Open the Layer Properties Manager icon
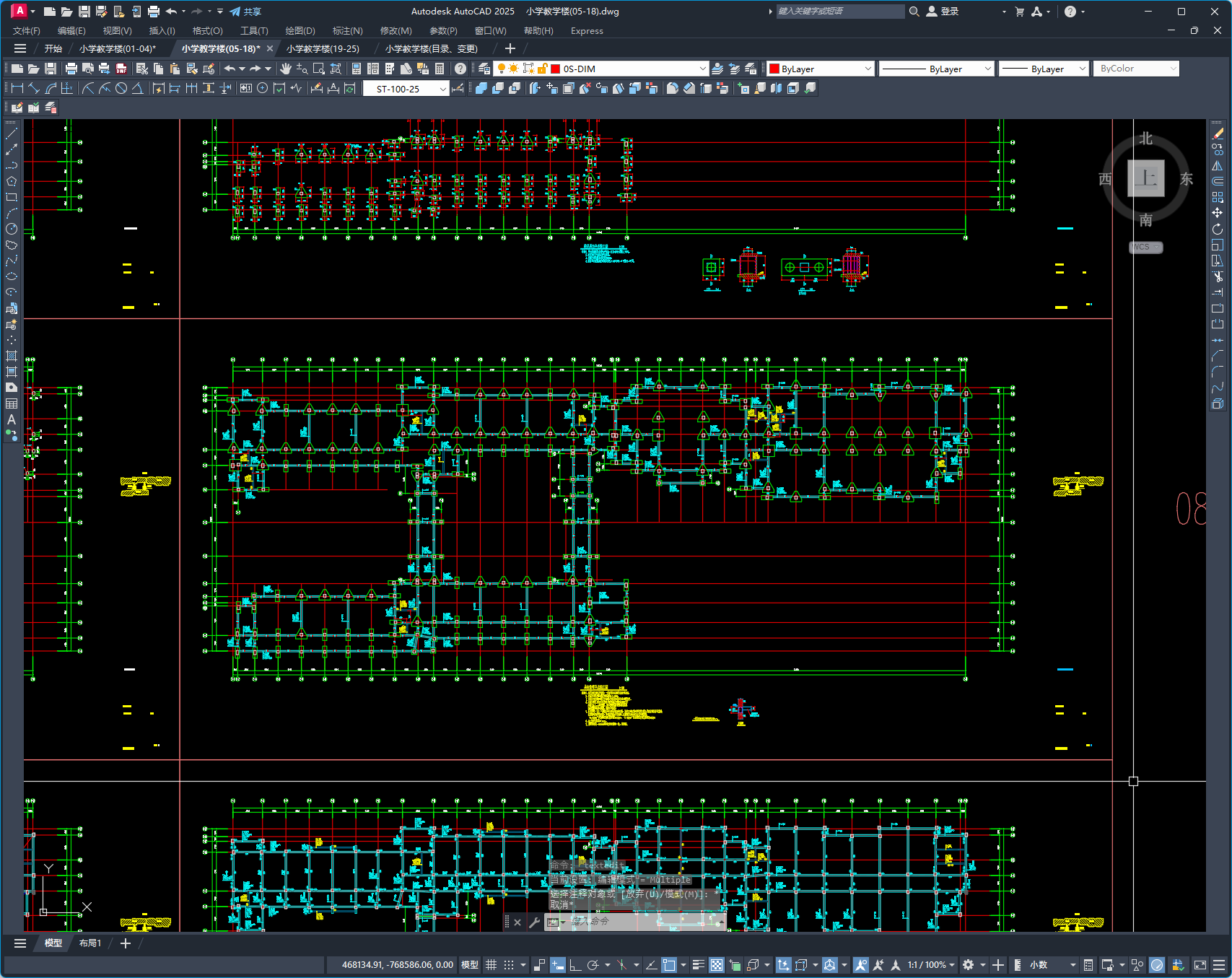 tap(484, 69)
